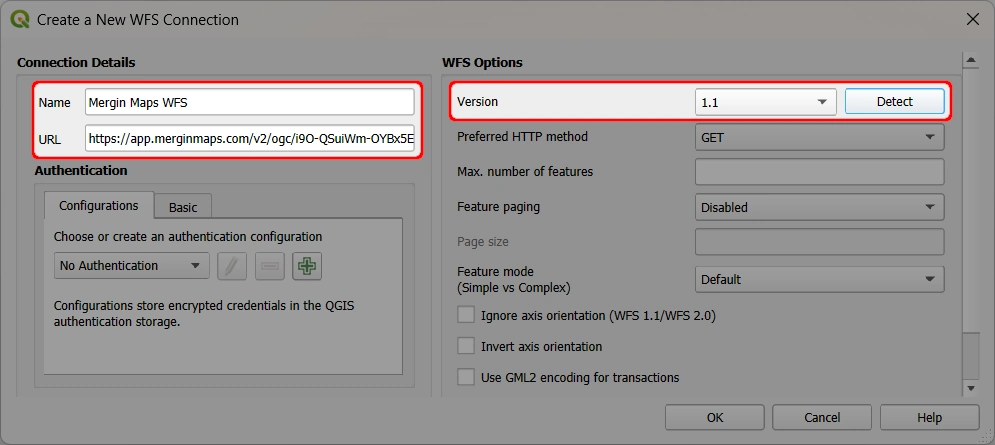Viewport: 995px width, 445px height.
Task: Click the 'Preferred HTTP method' label
Action: (x=522, y=136)
